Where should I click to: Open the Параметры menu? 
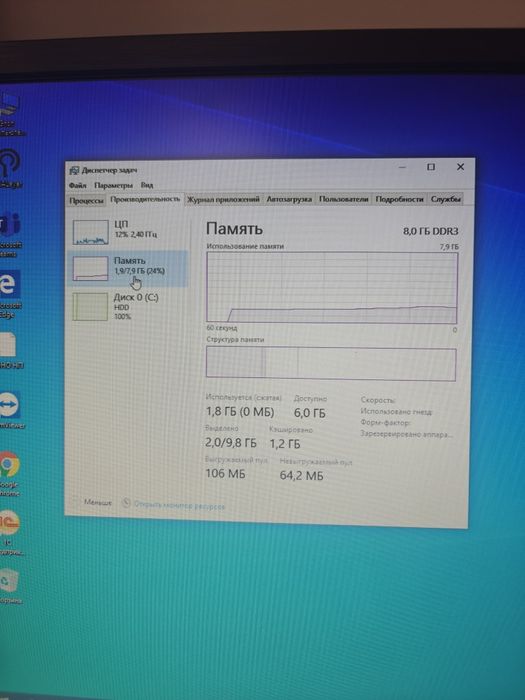[x=113, y=185]
